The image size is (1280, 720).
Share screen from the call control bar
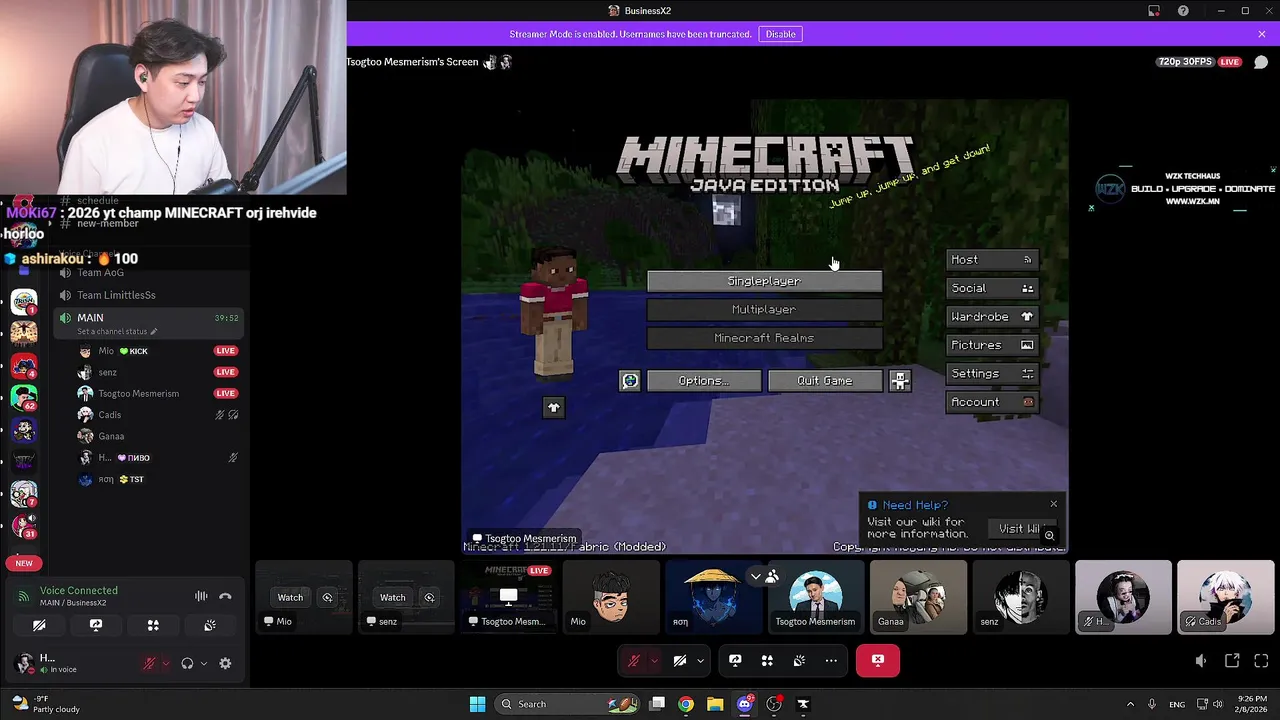[x=735, y=660]
